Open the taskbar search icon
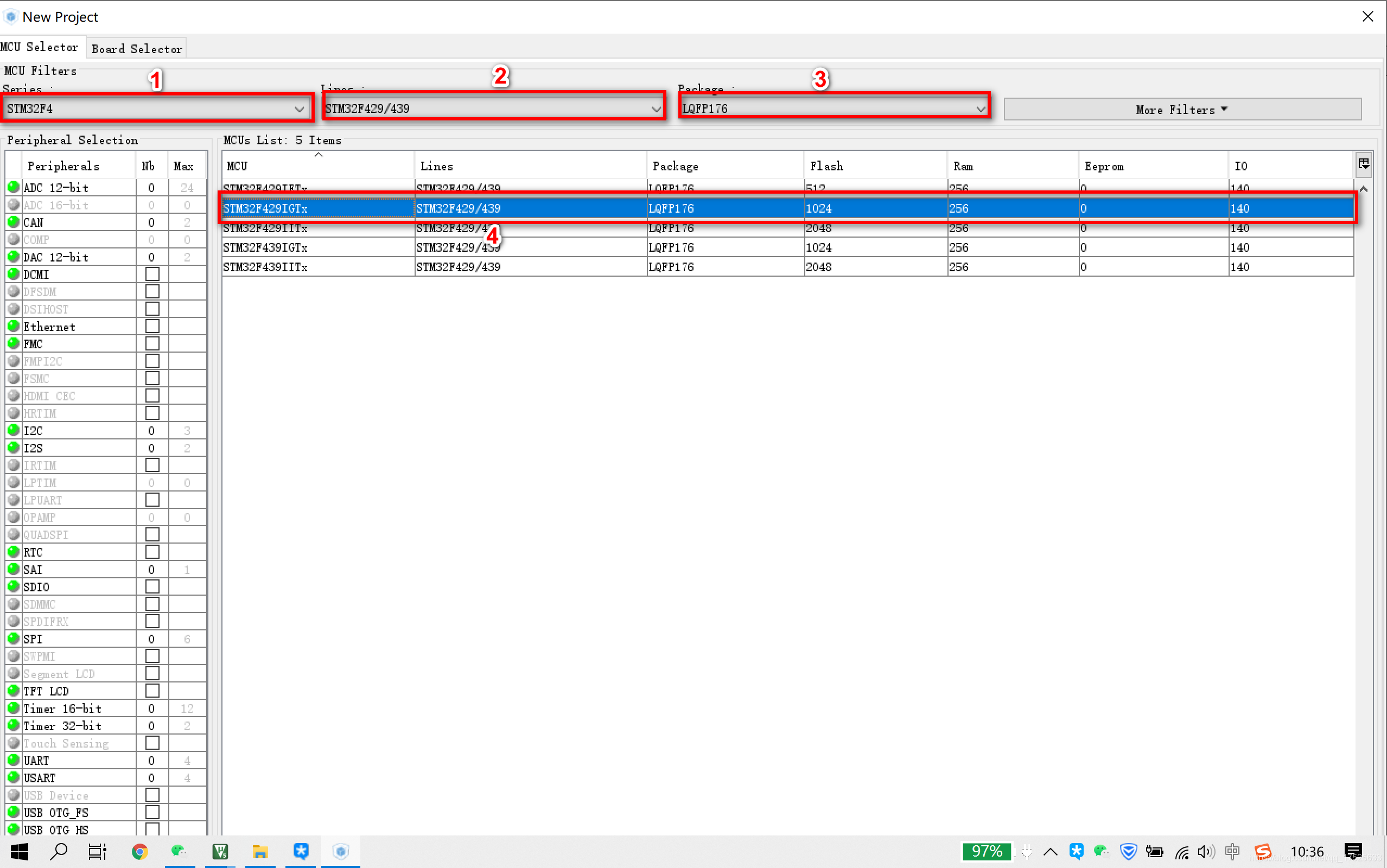The height and width of the screenshot is (868, 1387). 59,851
